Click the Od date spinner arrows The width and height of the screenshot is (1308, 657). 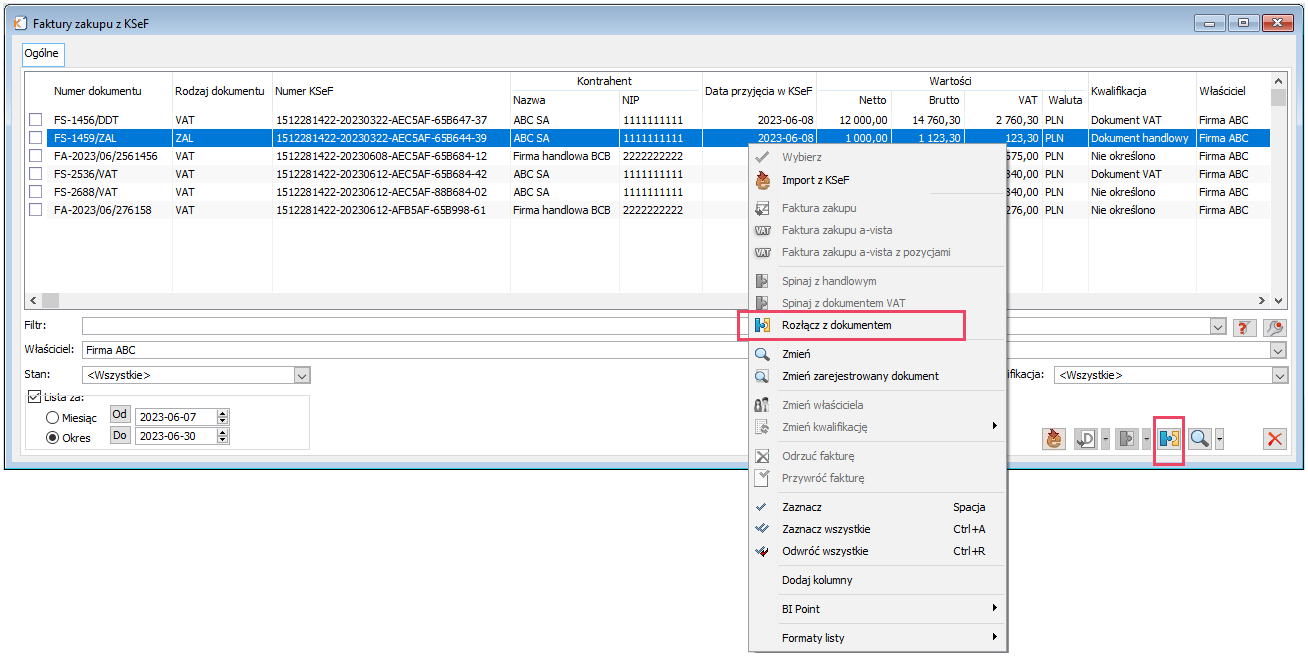point(223,417)
